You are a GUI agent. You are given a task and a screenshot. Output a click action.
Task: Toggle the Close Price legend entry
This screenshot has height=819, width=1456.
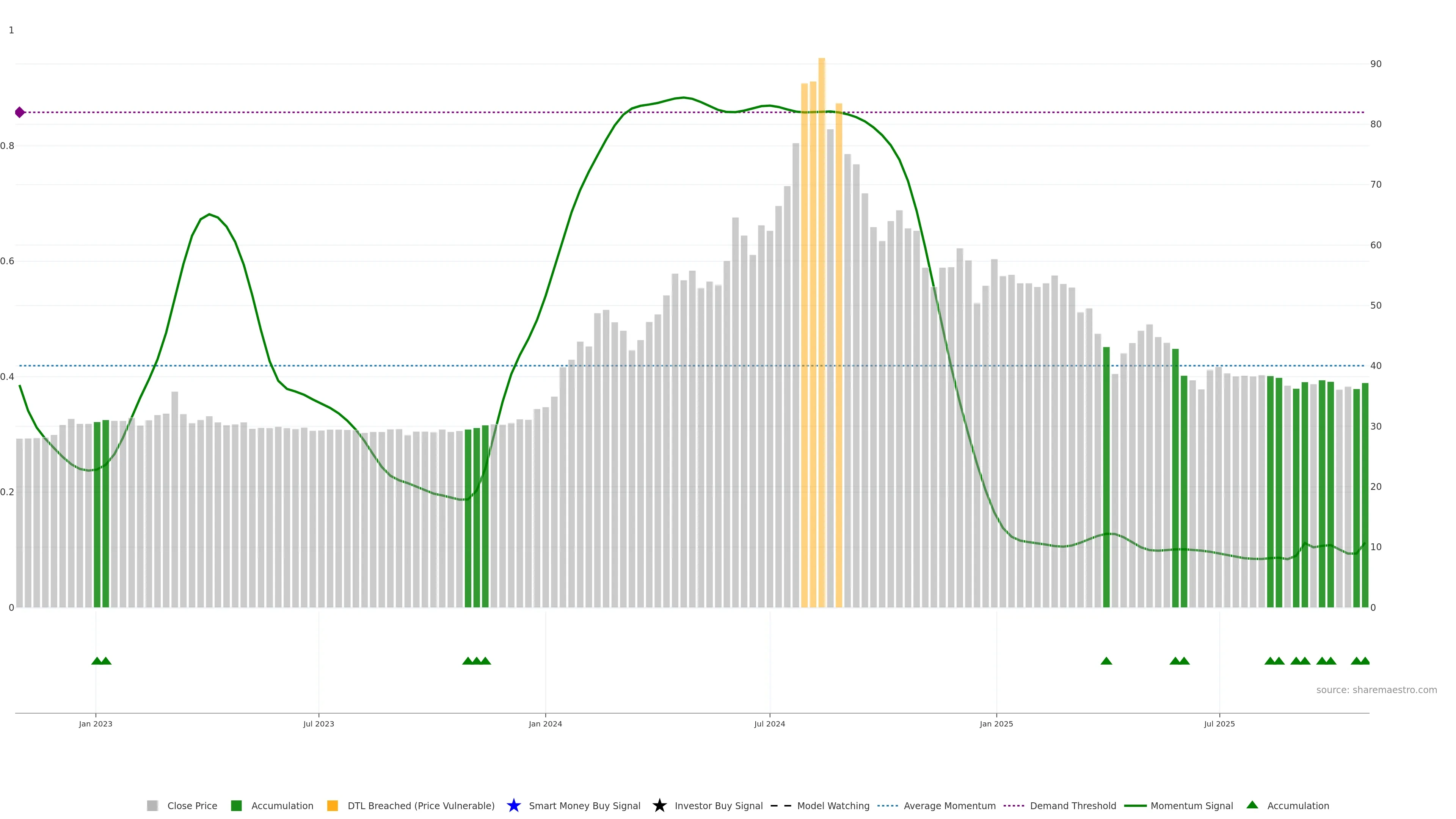pos(192,805)
